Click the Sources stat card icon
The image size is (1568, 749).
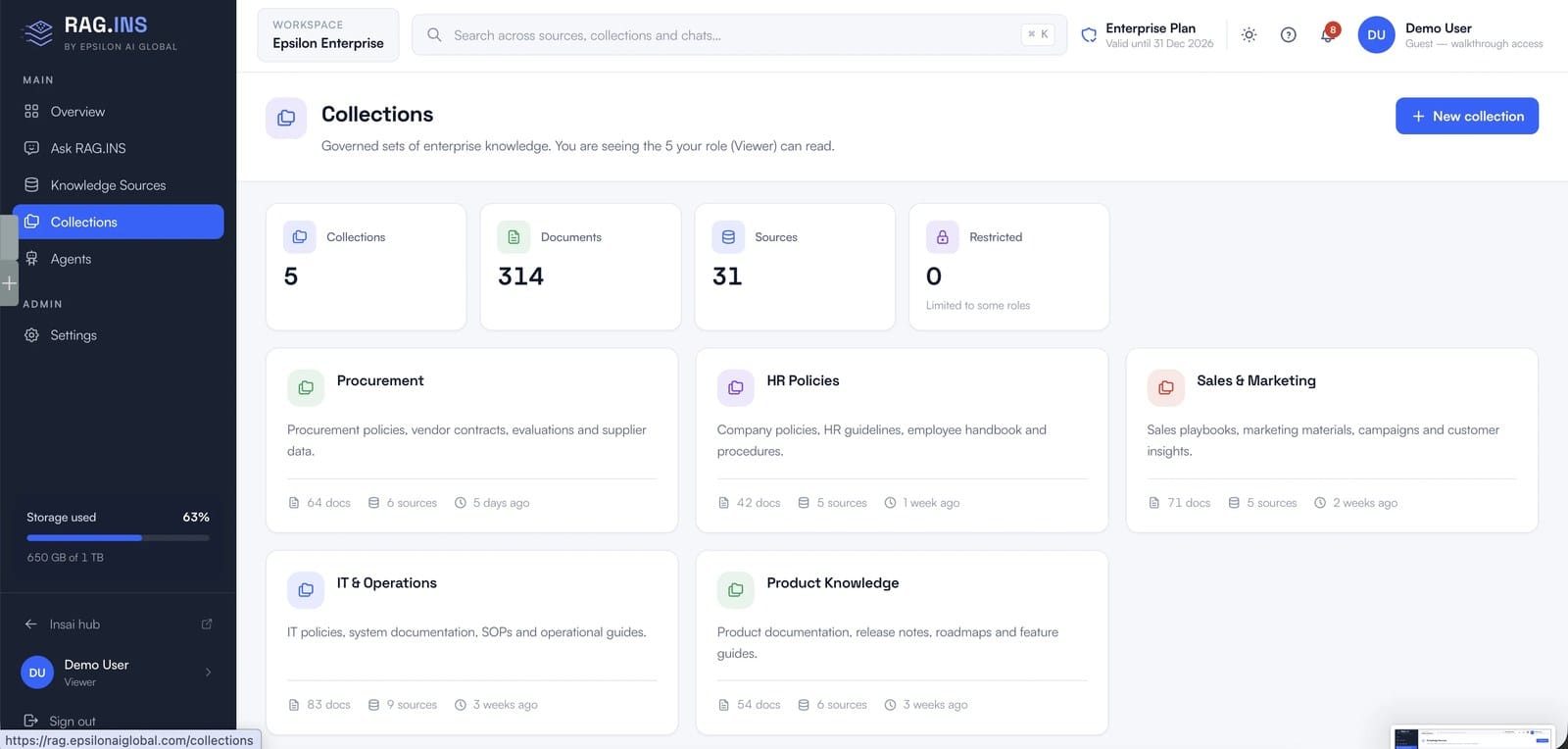pyautogui.click(x=728, y=237)
